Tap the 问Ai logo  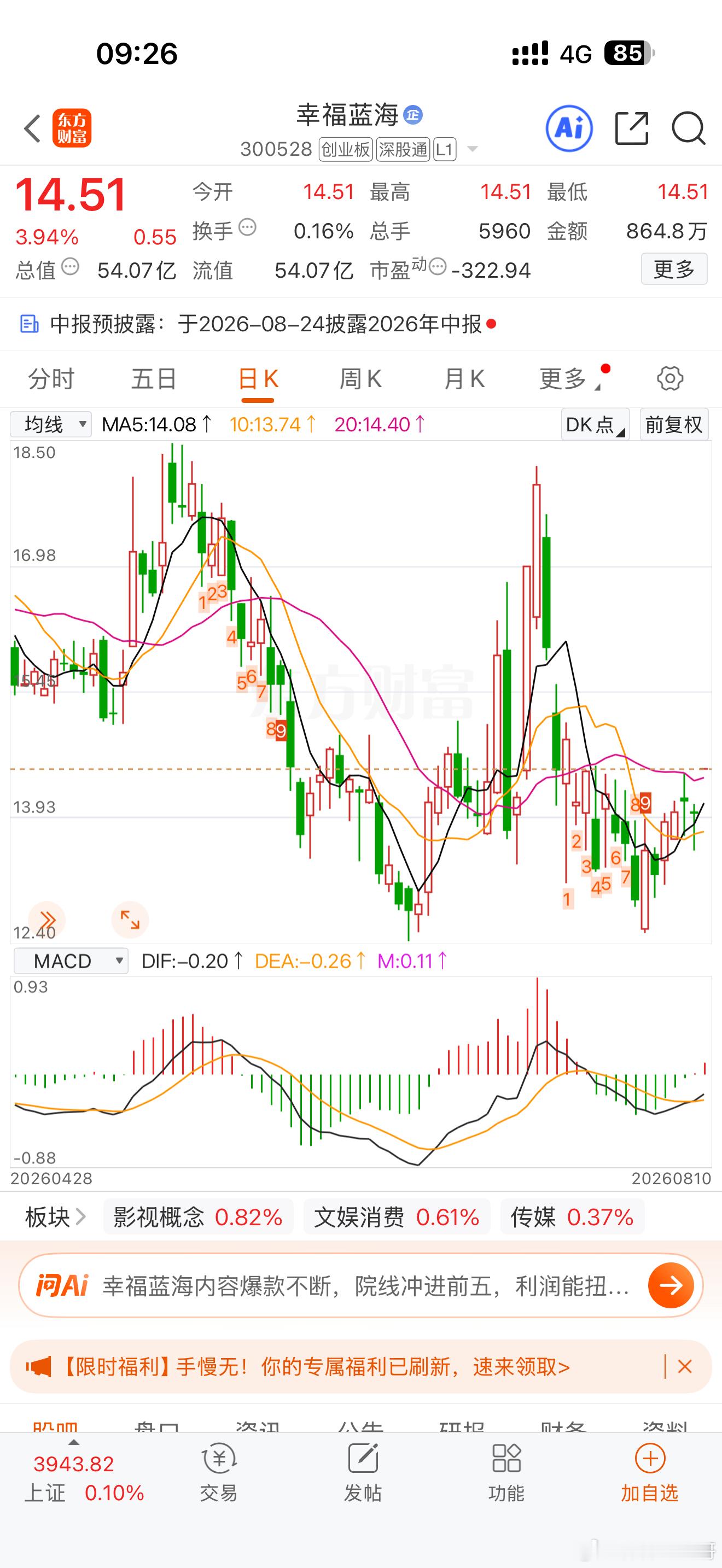pyautogui.click(x=62, y=1285)
